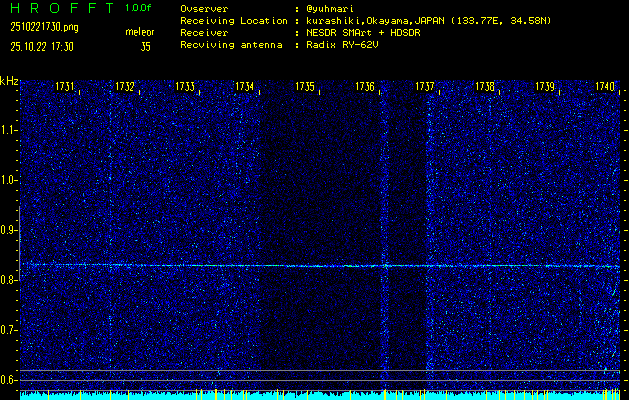
Task: Click the 1735 time marker
Action: (305, 86)
